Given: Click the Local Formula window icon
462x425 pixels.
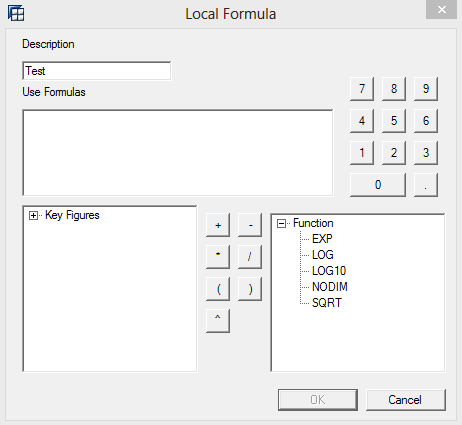Looking at the screenshot, I should pyautogui.click(x=16, y=14).
